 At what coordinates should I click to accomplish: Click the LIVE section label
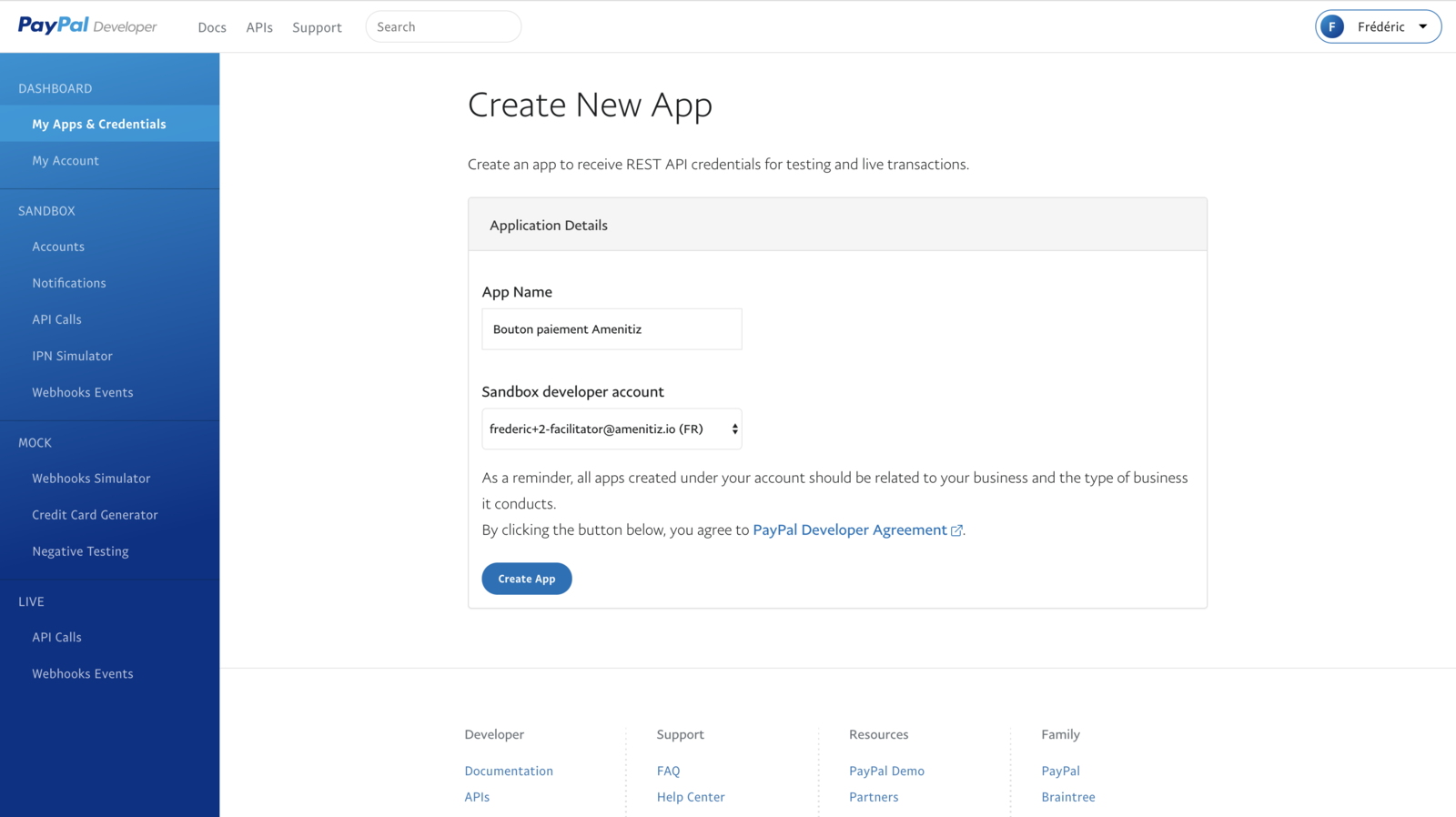pos(31,601)
